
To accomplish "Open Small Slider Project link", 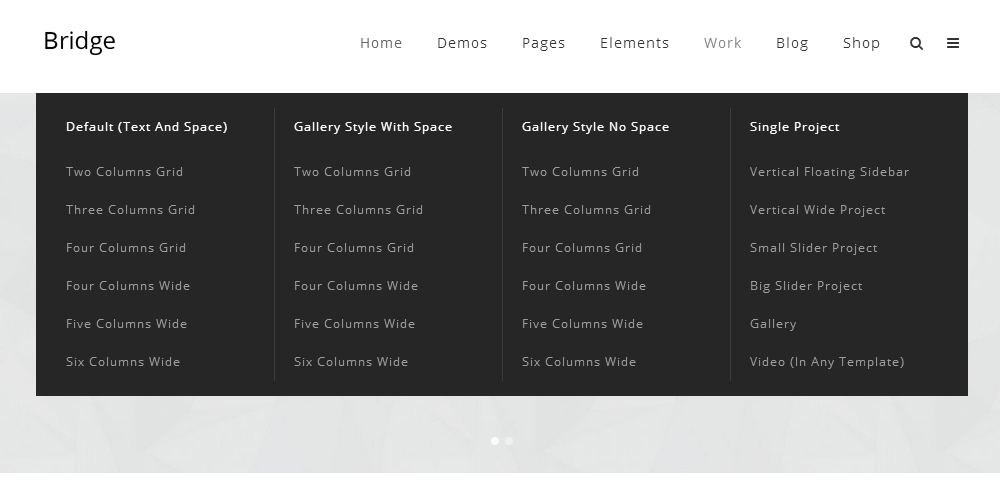I will [x=813, y=247].
